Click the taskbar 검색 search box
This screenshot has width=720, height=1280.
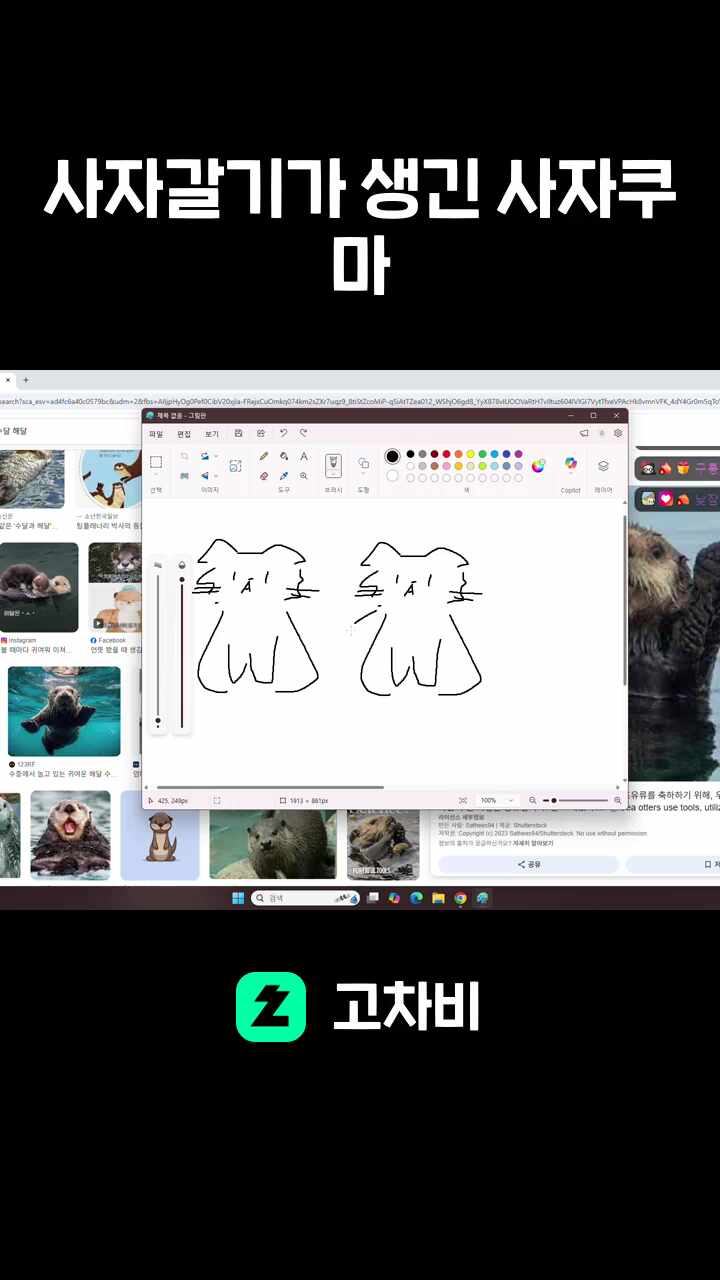coord(305,898)
